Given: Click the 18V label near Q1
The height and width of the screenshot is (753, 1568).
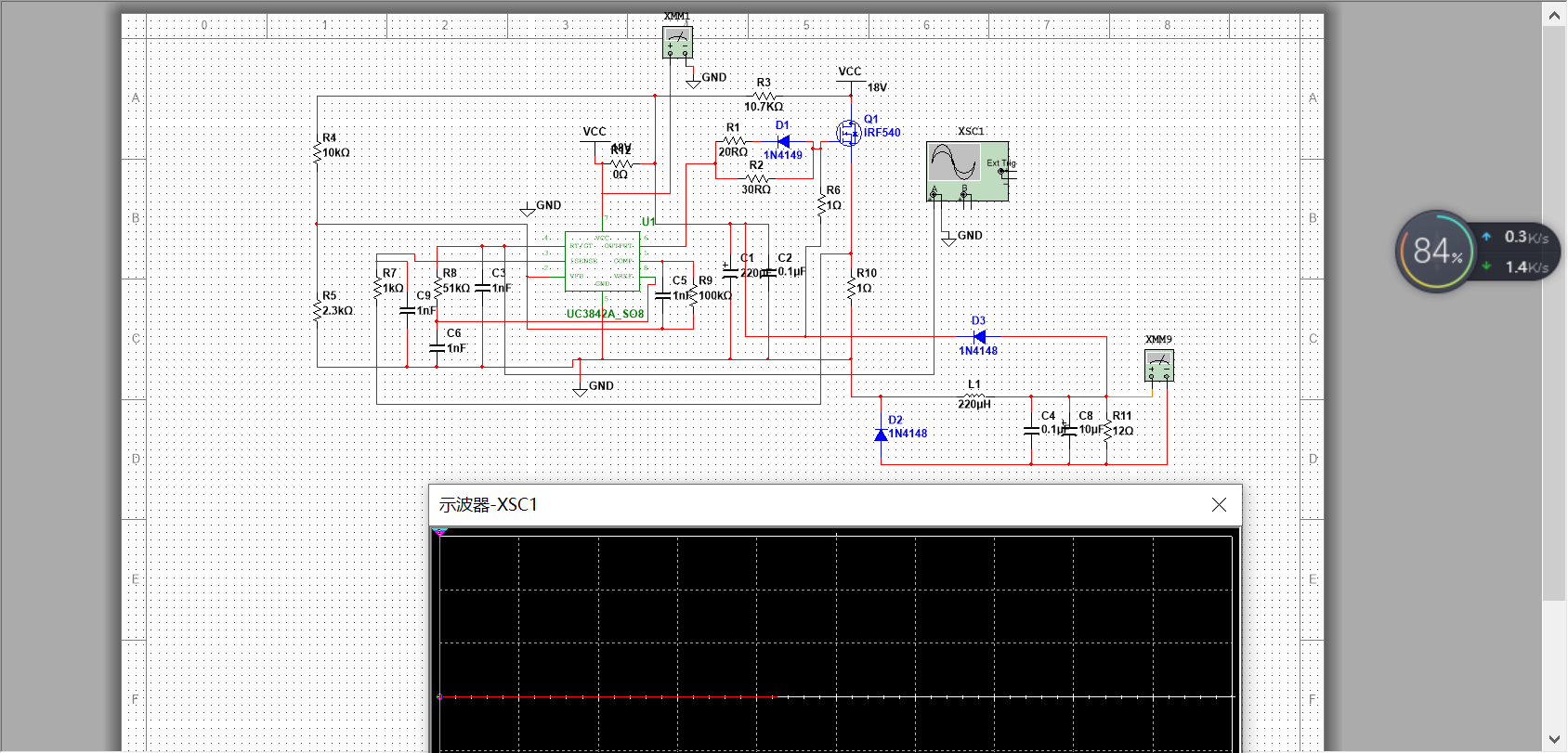Looking at the screenshot, I should click(x=877, y=87).
